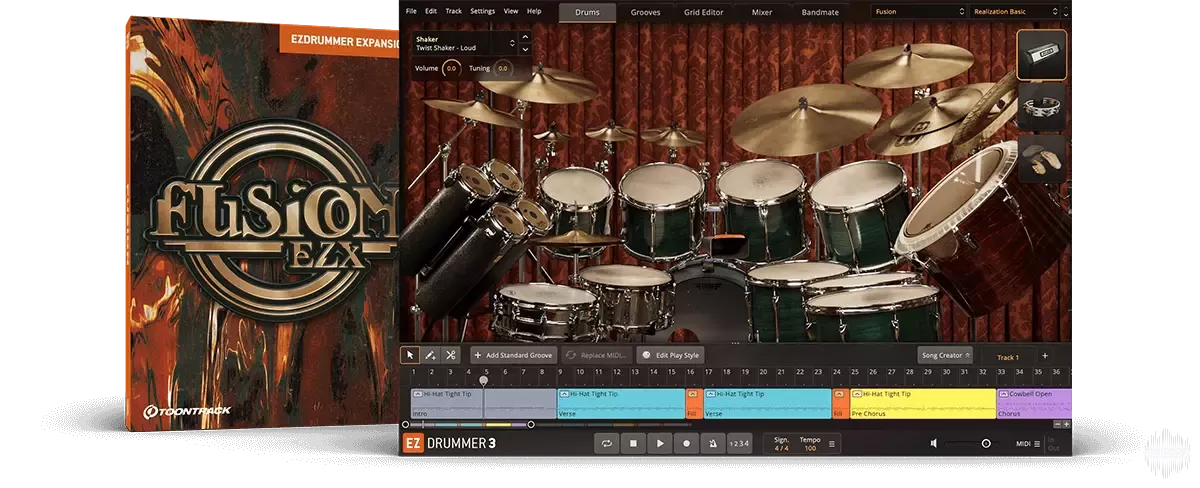Image resolution: width=1200 pixels, height=488 pixels.
Task: Click Add Standard Groove button
Action: pyautogui.click(x=513, y=355)
